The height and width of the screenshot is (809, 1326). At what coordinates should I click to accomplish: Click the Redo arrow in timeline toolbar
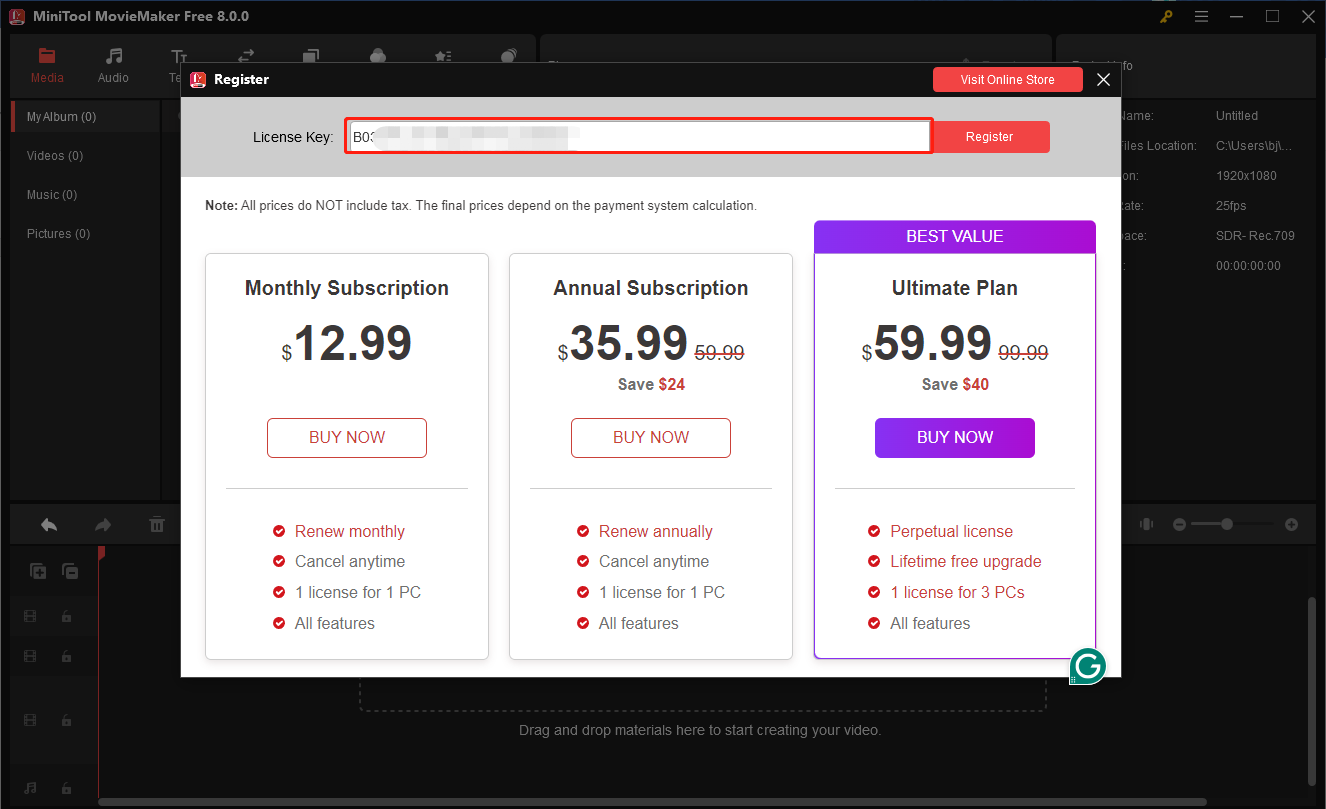coord(103,524)
